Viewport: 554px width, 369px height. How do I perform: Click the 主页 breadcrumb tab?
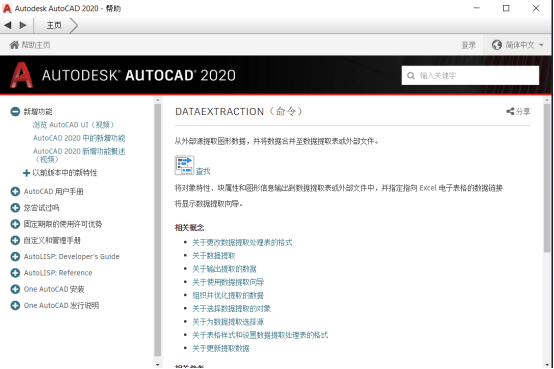tap(54, 25)
